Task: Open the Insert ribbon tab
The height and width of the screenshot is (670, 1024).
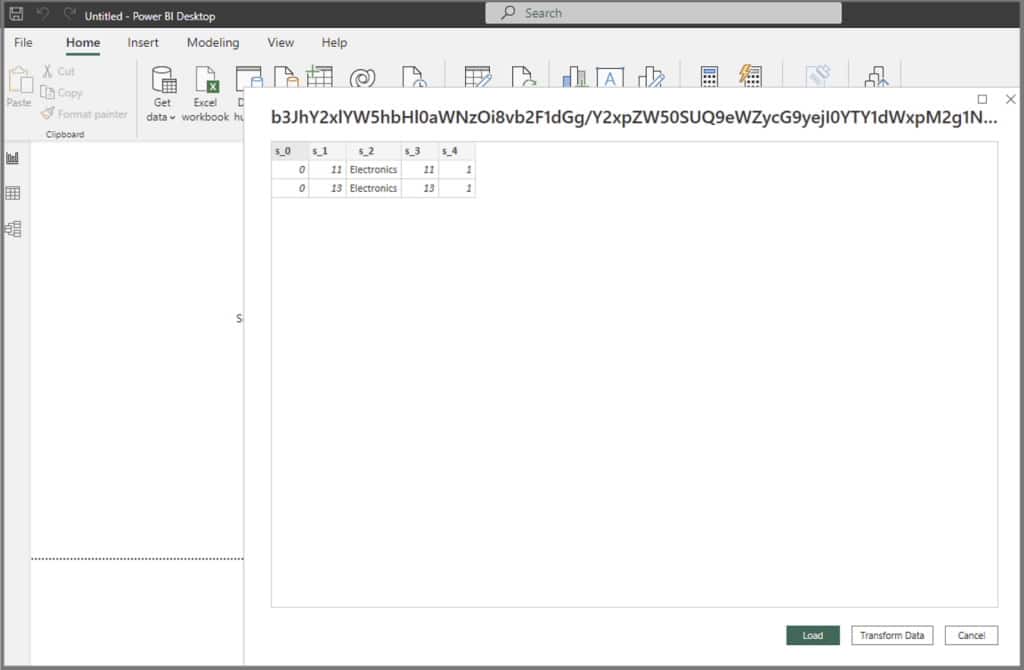Action: click(x=143, y=43)
